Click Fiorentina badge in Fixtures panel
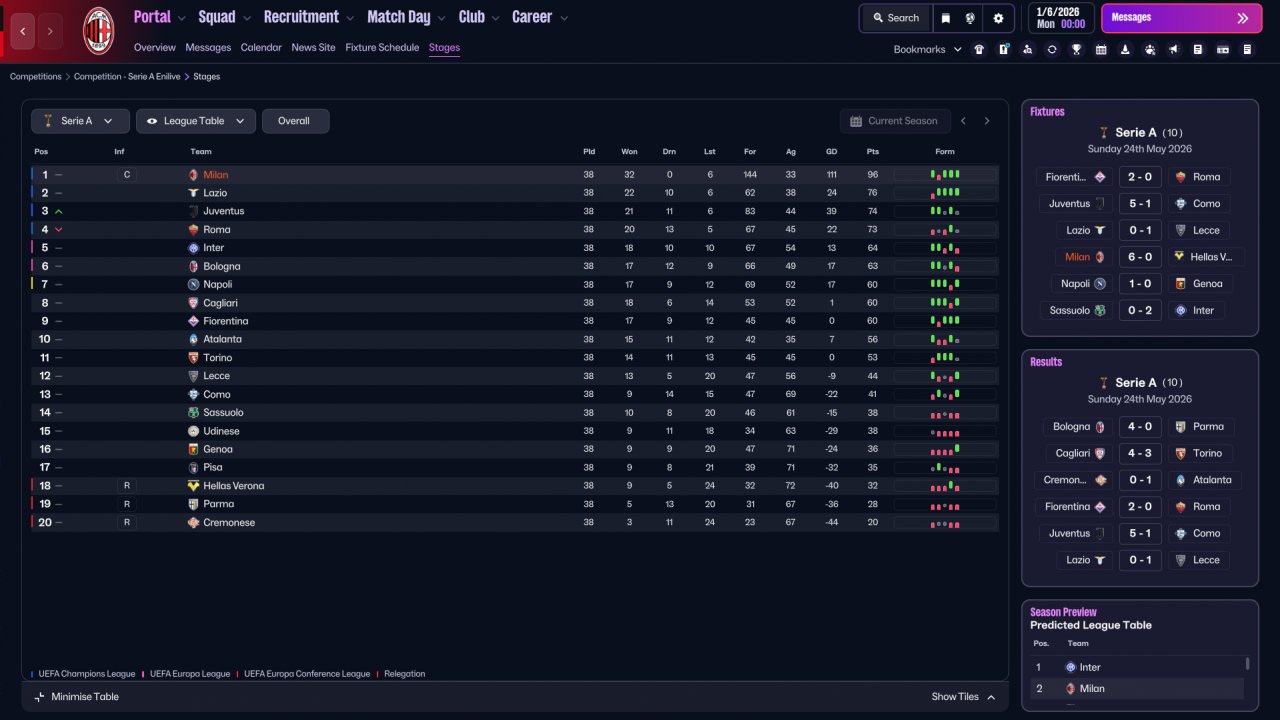This screenshot has width=1280, height=720. pyautogui.click(x=1100, y=177)
